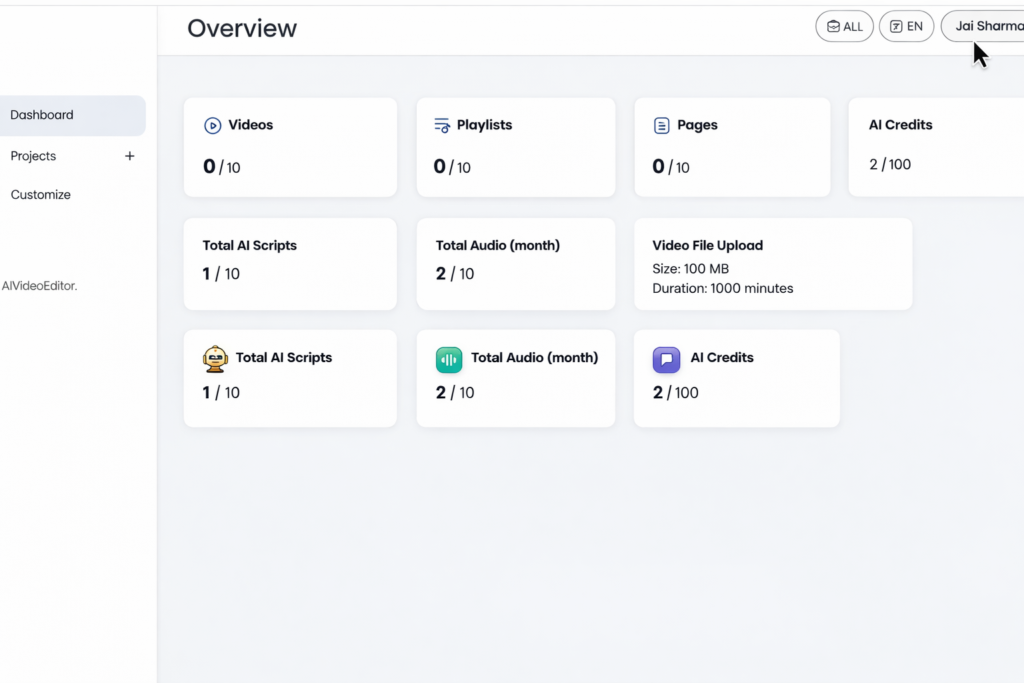Viewport: 1024px width, 683px height.
Task: Click the AIVideoEditor brand link
Action: pos(39,286)
